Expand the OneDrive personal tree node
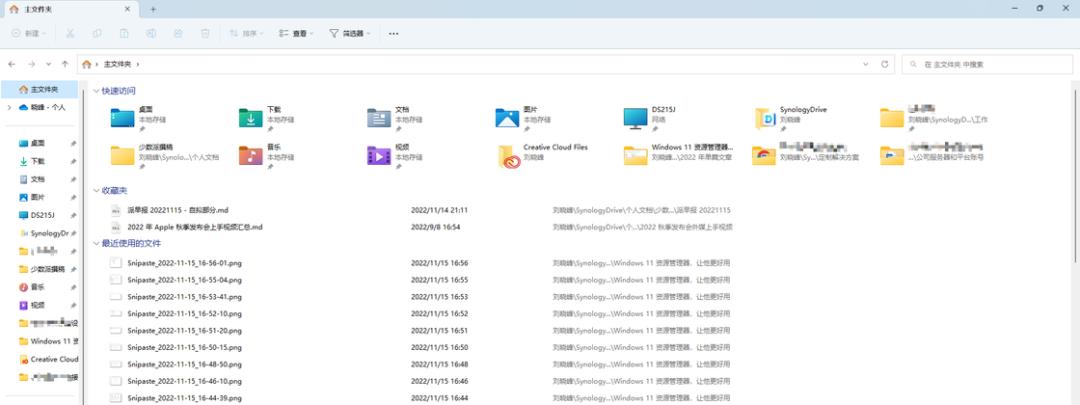1080x405 pixels. point(9,107)
